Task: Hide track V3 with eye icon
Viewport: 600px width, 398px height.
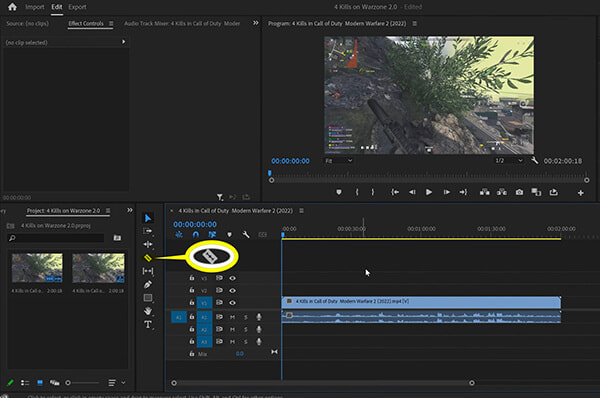Action: (x=232, y=278)
